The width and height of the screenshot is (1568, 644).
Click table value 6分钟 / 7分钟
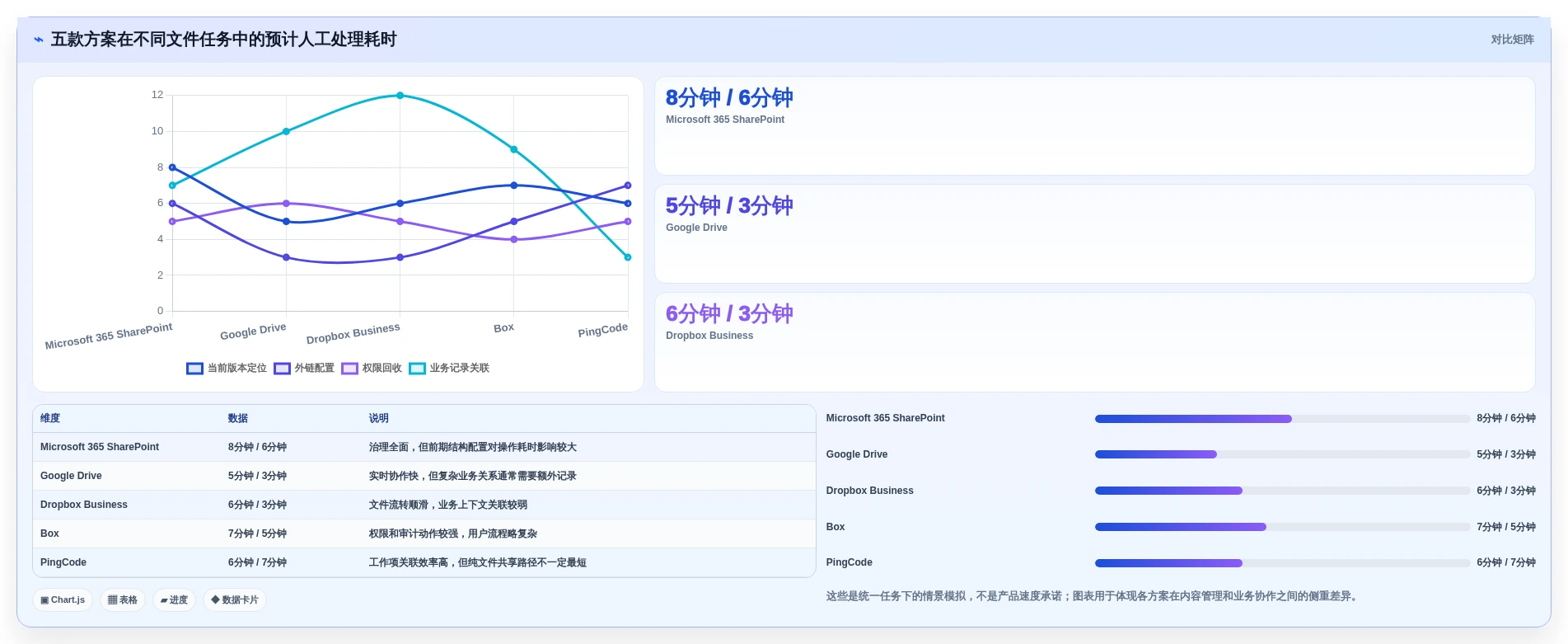pos(257,562)
